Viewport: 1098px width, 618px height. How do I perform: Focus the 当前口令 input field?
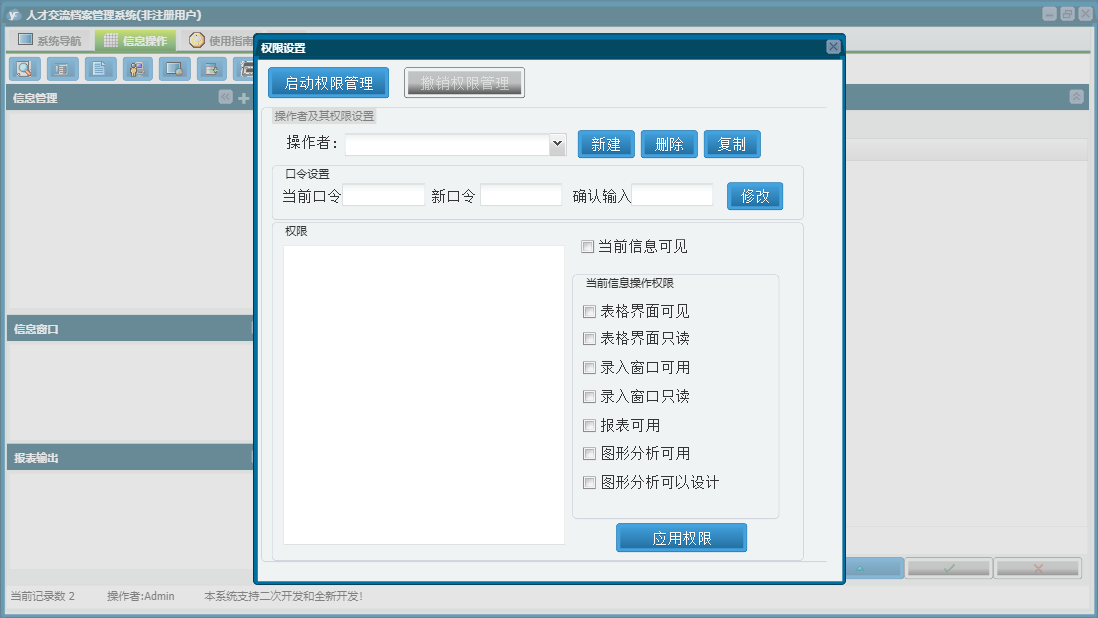click(383, 195)
